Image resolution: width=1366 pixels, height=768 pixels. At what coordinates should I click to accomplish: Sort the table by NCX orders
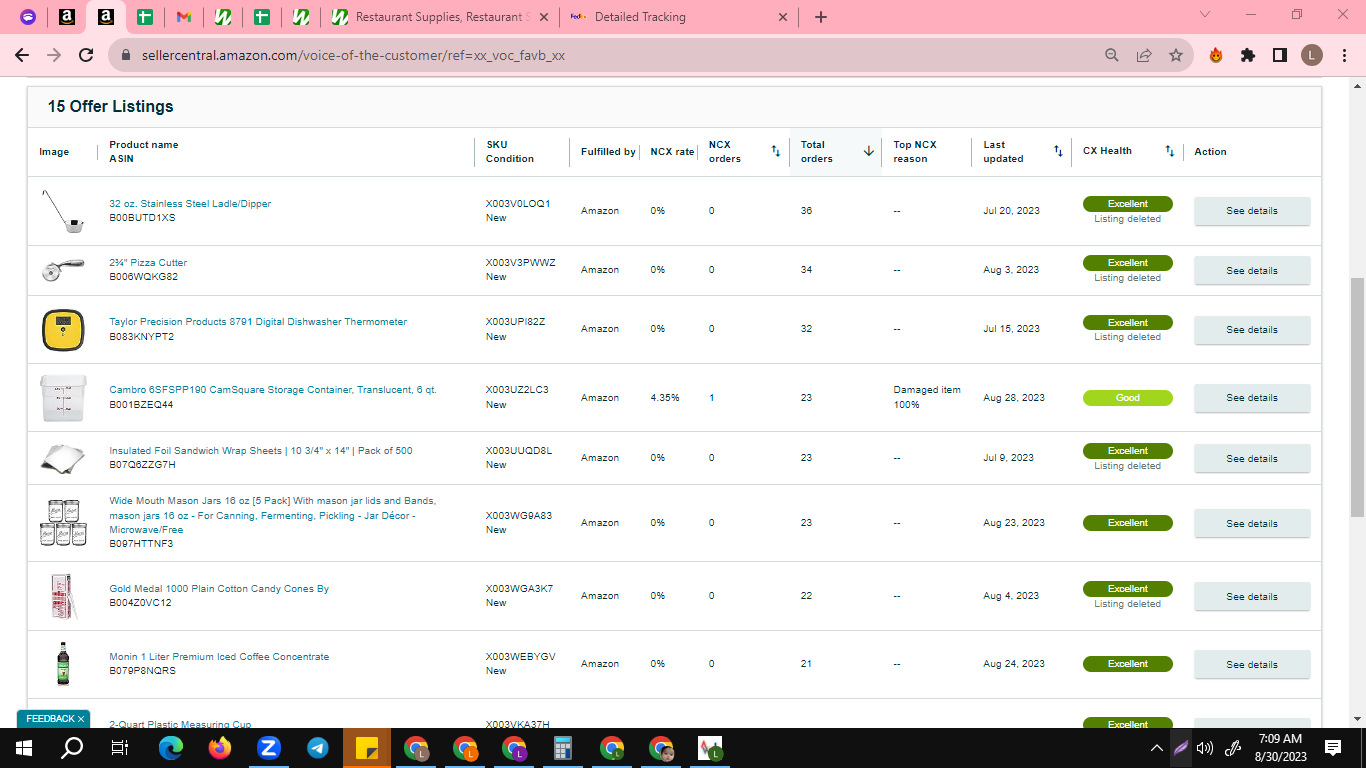(775, 151)
